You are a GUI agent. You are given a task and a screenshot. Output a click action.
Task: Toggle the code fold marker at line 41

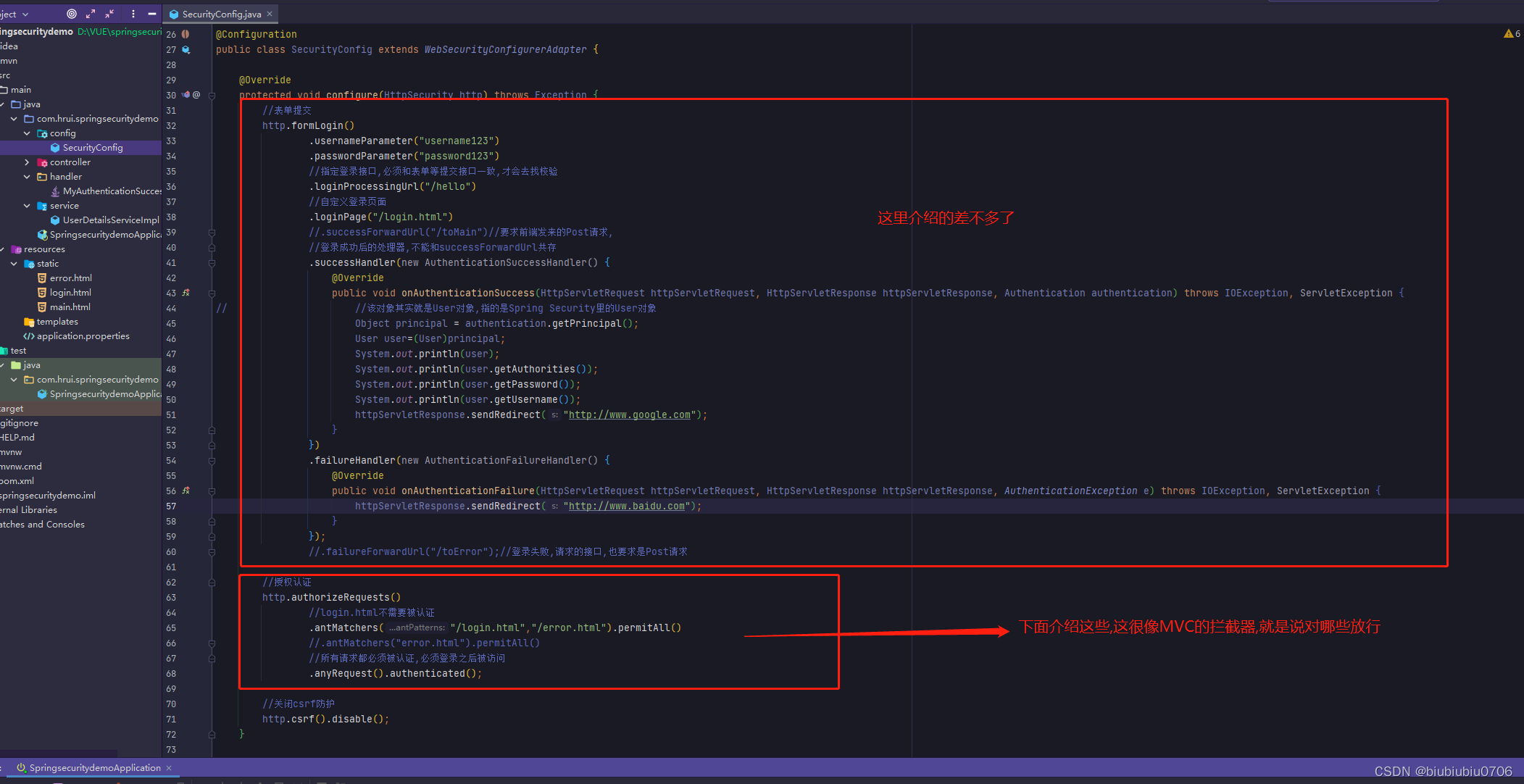pos(212,262)
